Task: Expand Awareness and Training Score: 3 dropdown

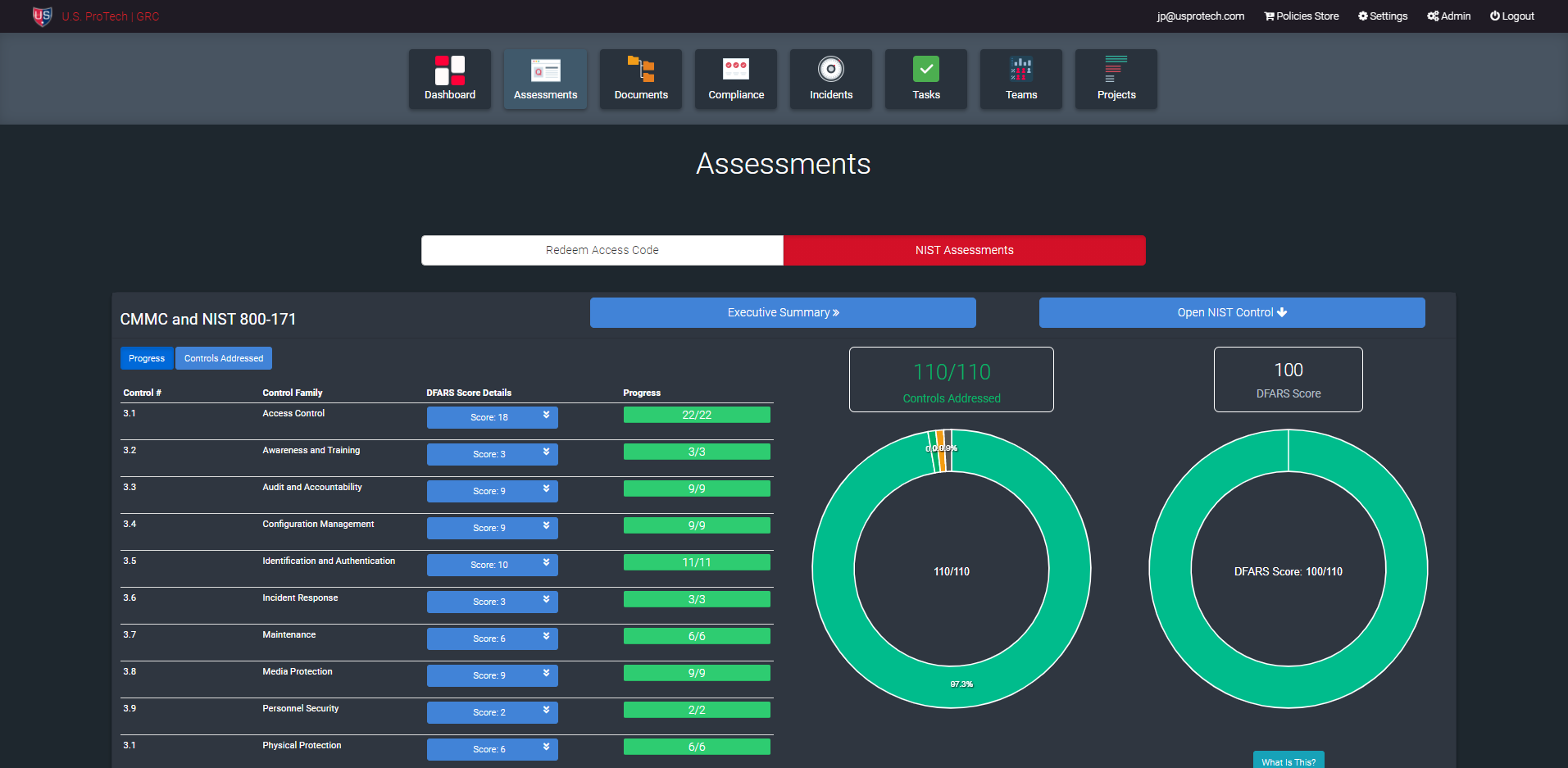Action: click(x=493, y=454)
